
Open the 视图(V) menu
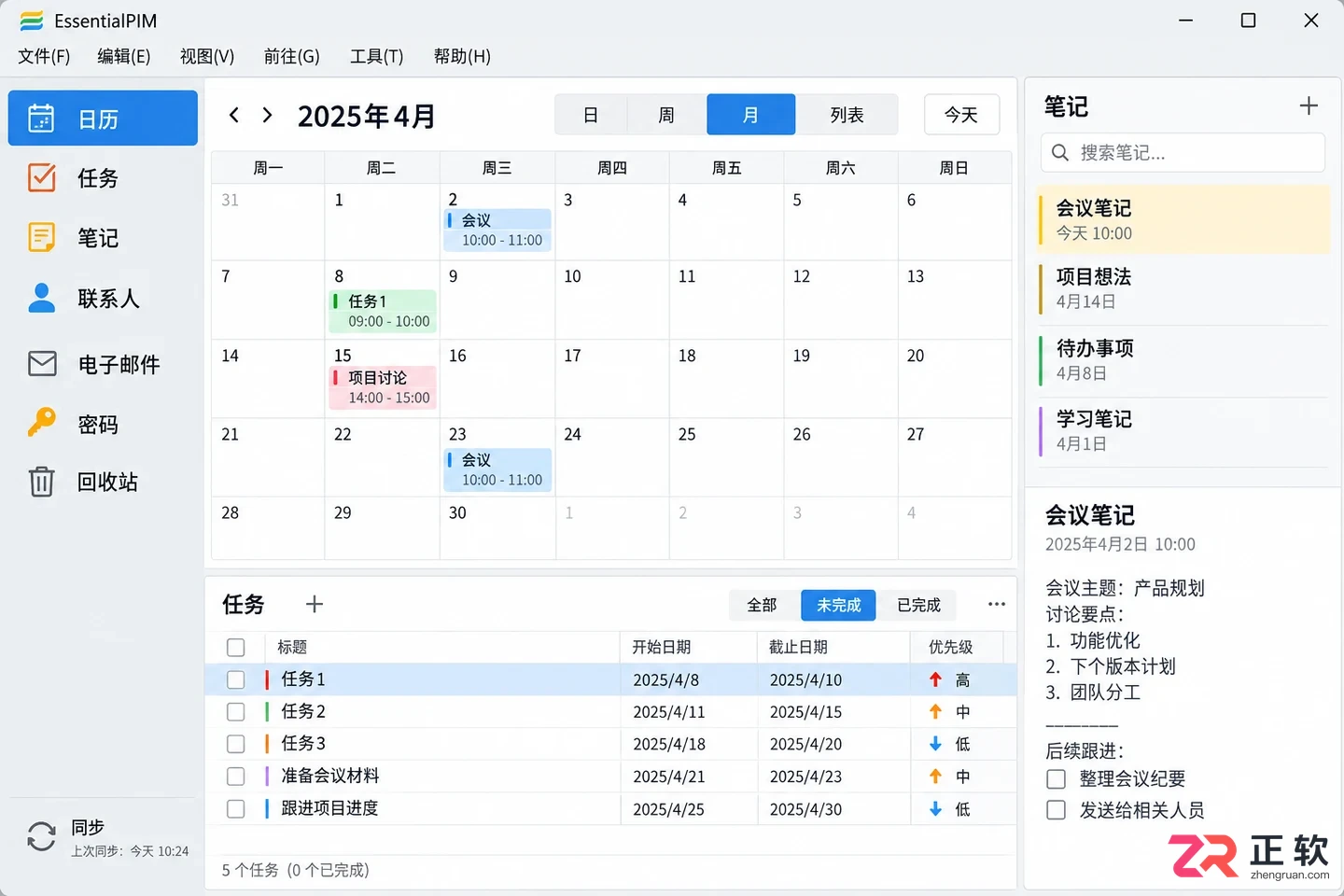pyautogui.click(x=207, y=56)
